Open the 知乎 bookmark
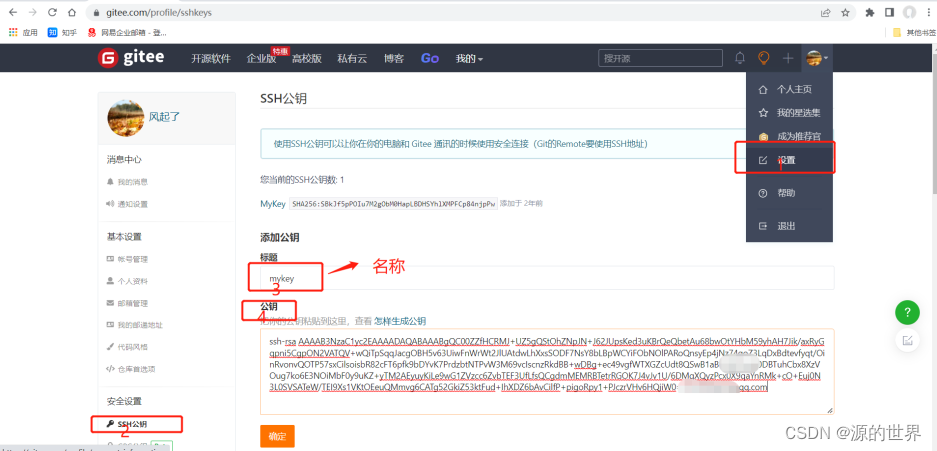 [62, 32]
